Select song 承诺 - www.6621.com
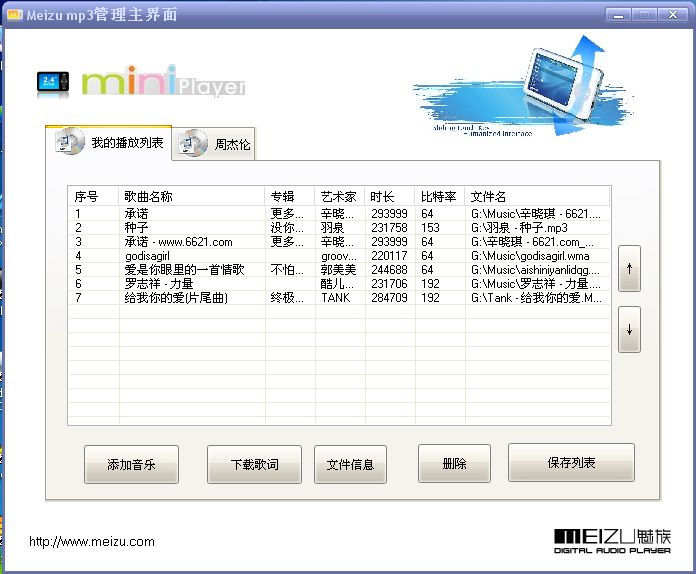This screenshot has width=696, height=574. (x=339, y=242)
